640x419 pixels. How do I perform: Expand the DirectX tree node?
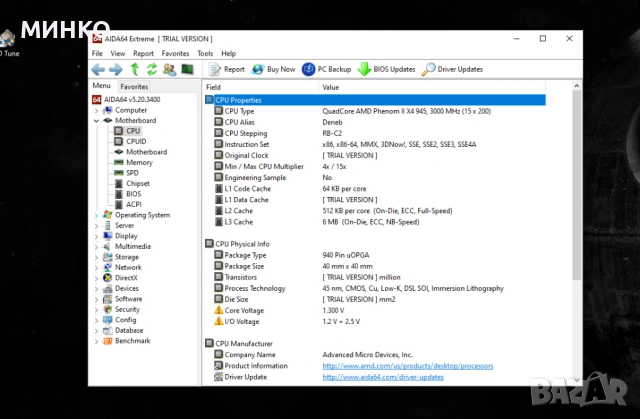coord(96,278)
